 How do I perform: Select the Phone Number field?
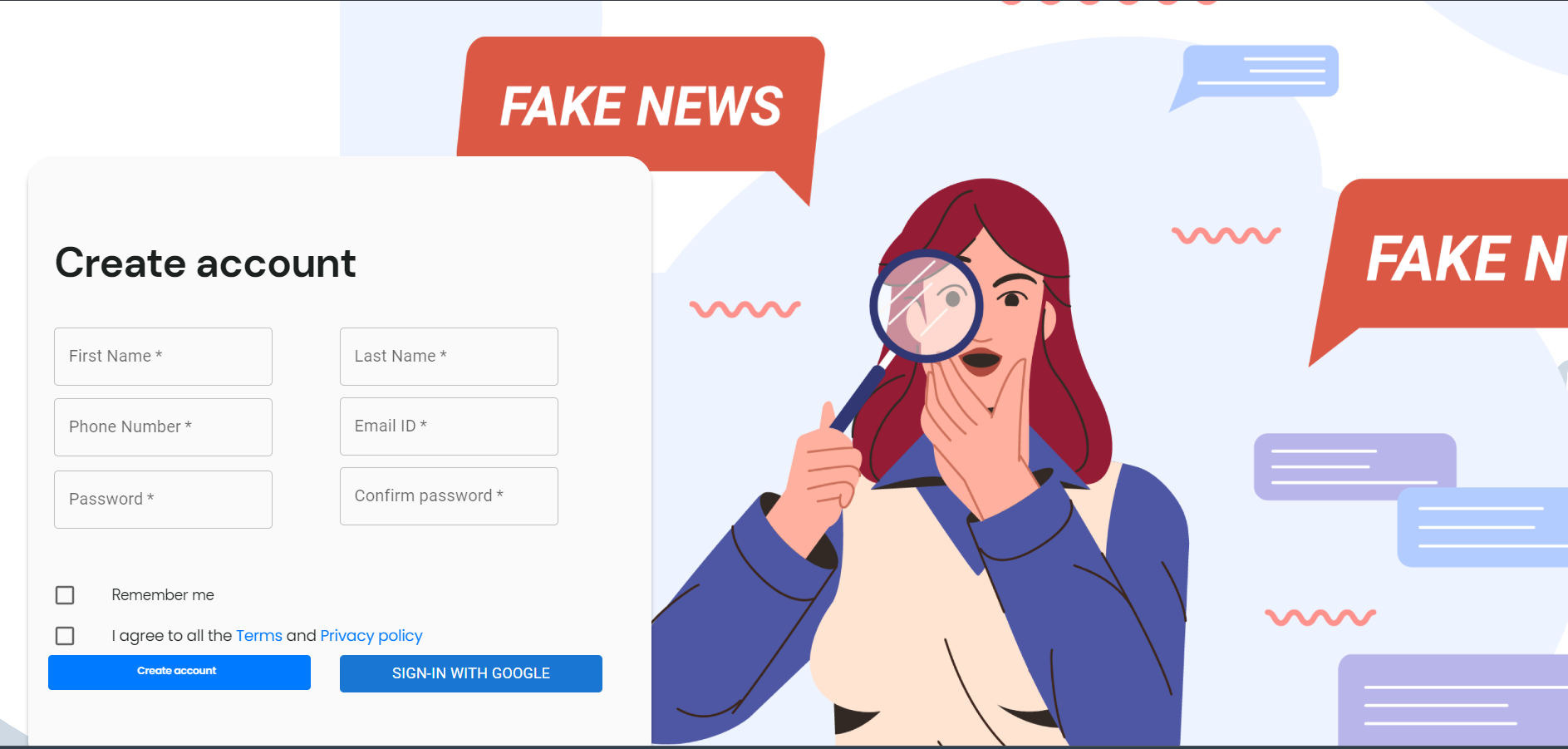coord(163,427)
